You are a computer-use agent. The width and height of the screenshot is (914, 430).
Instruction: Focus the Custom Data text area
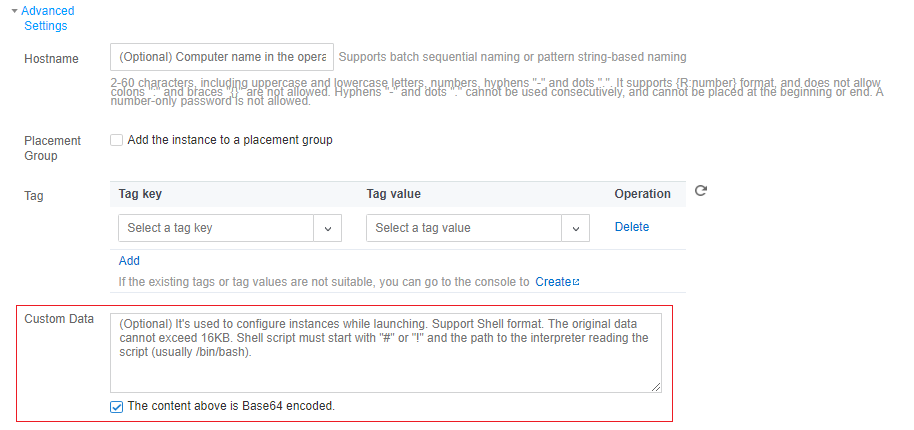[x=386, y=352]
